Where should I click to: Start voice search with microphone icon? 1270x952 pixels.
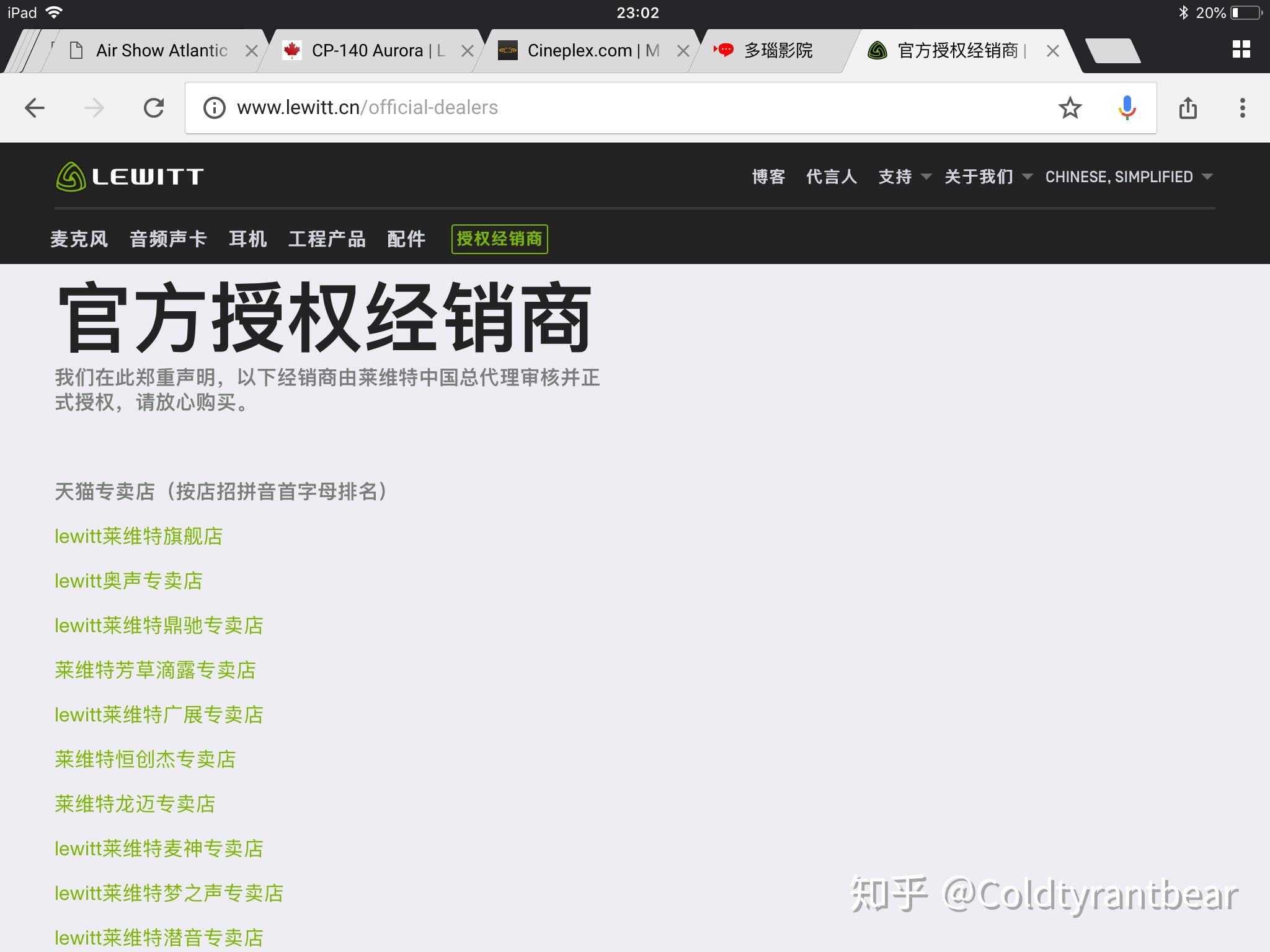tap(1127, 108)
